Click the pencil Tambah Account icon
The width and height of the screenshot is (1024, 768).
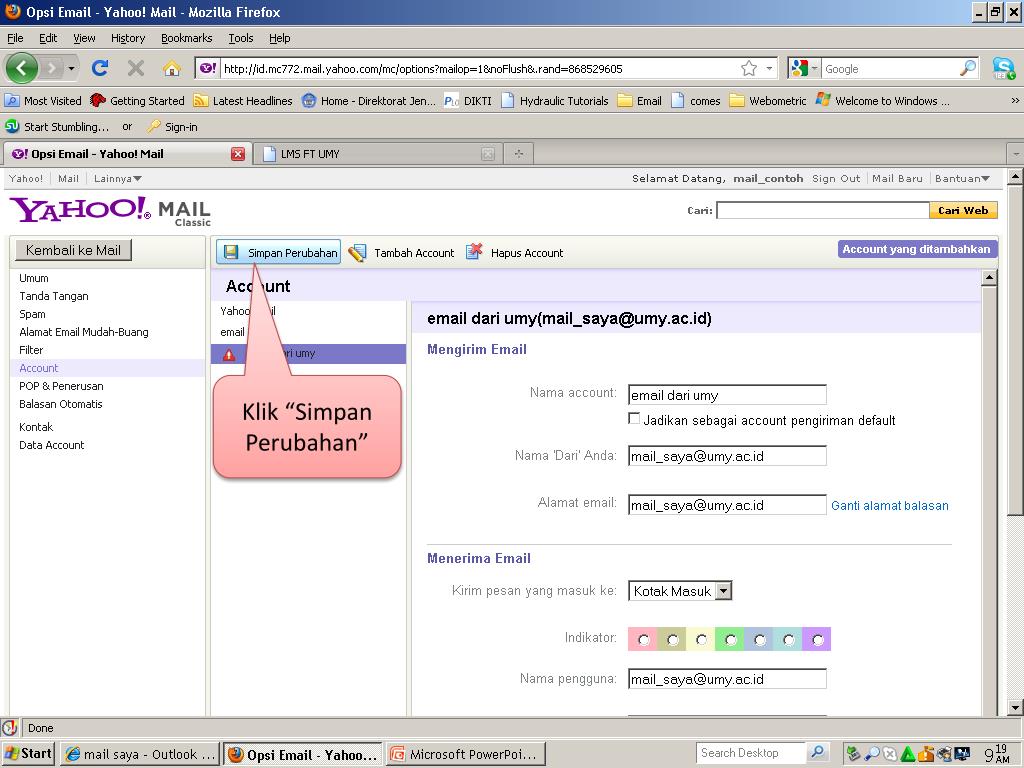pos(357,253)
